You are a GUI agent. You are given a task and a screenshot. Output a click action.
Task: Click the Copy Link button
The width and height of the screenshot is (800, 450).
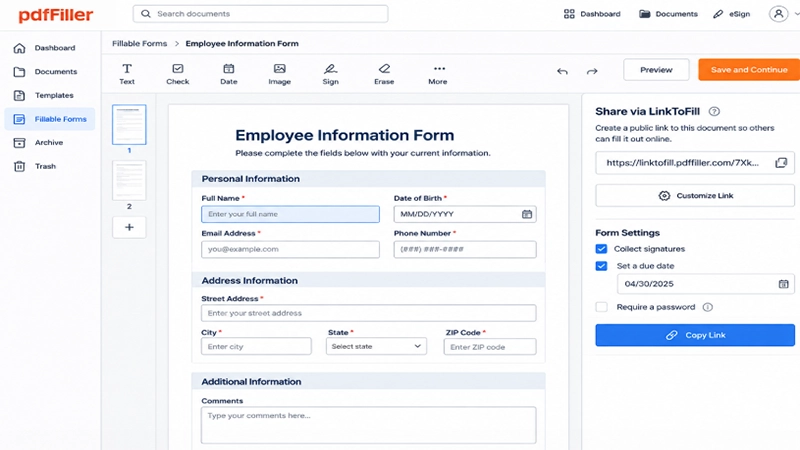click(x=695, y=335)
